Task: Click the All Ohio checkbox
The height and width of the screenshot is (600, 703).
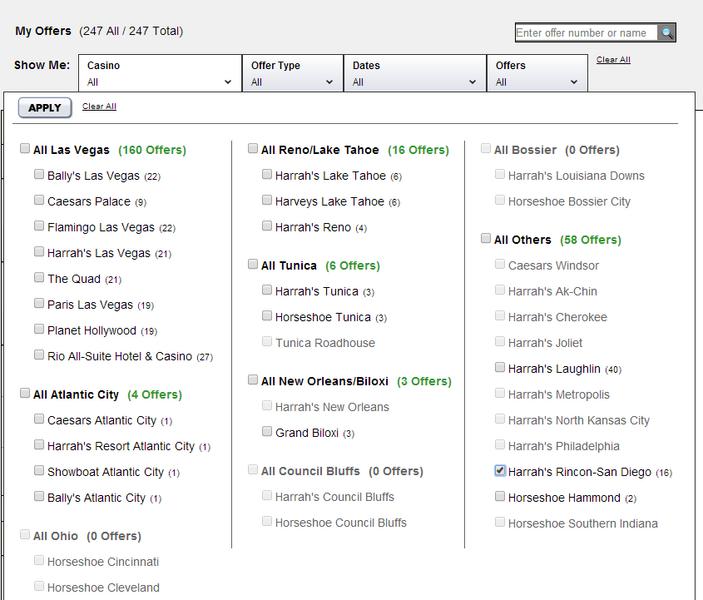Action: pos(25,535)
